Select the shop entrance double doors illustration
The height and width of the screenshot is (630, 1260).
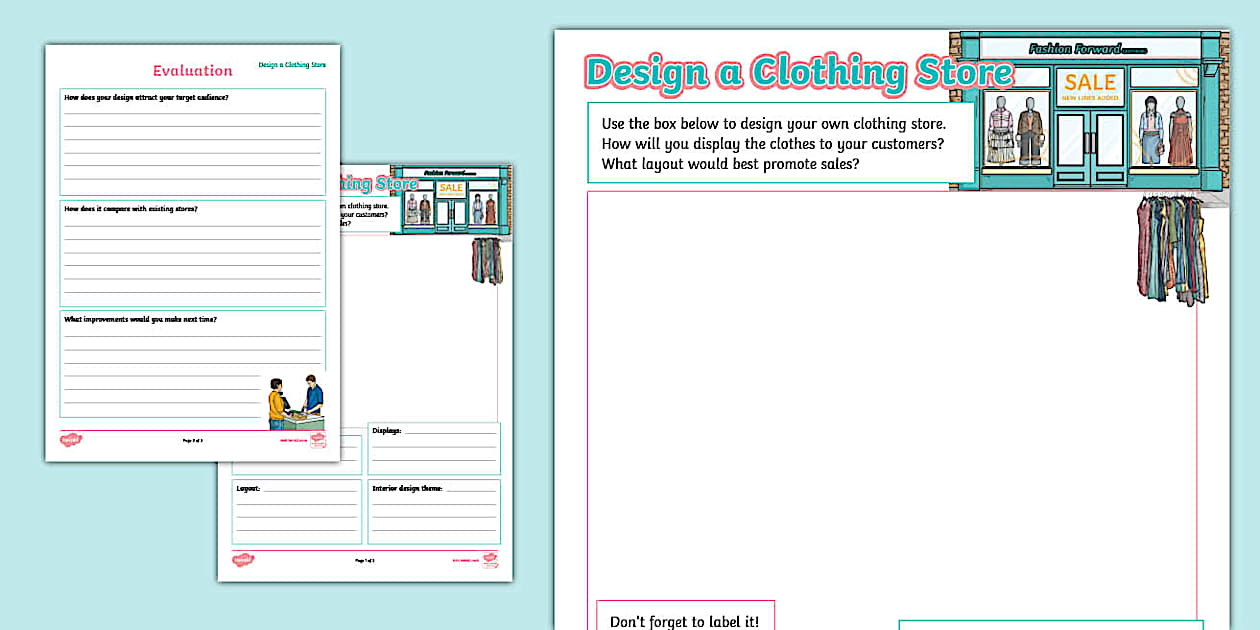click(x=1090, y=150)
